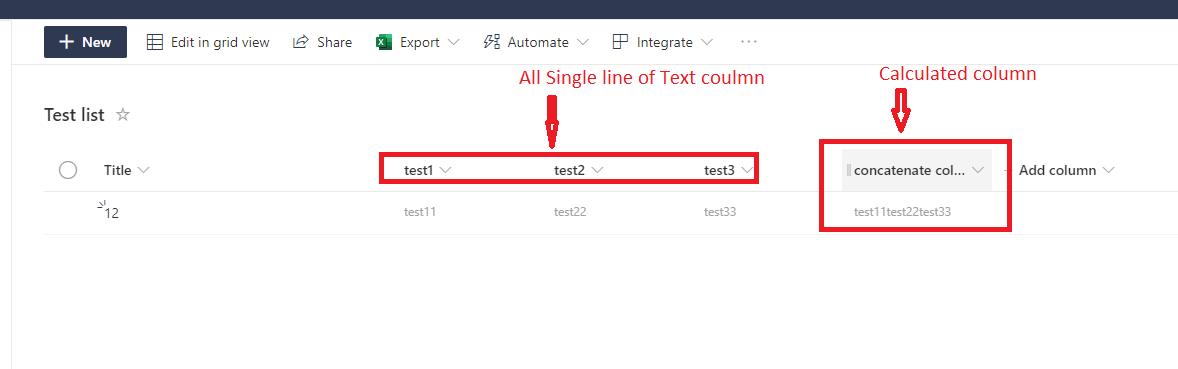This screenshot has height=369, width=1178.
Task: Click the test11test22test33 calculated cell
Action: pos(902,212)
